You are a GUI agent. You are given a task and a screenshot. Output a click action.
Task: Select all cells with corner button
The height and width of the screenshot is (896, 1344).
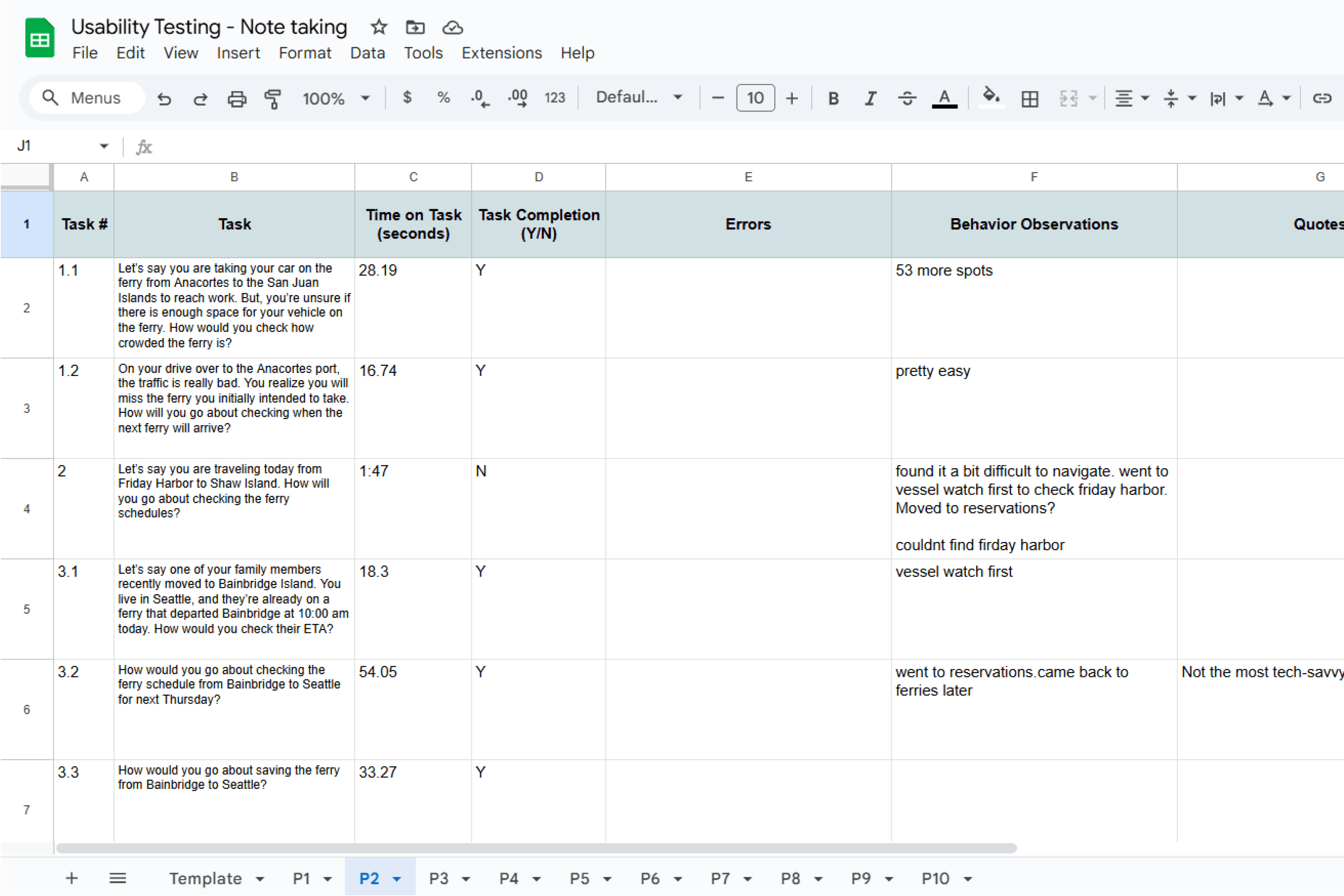click(x=26, y=177)
